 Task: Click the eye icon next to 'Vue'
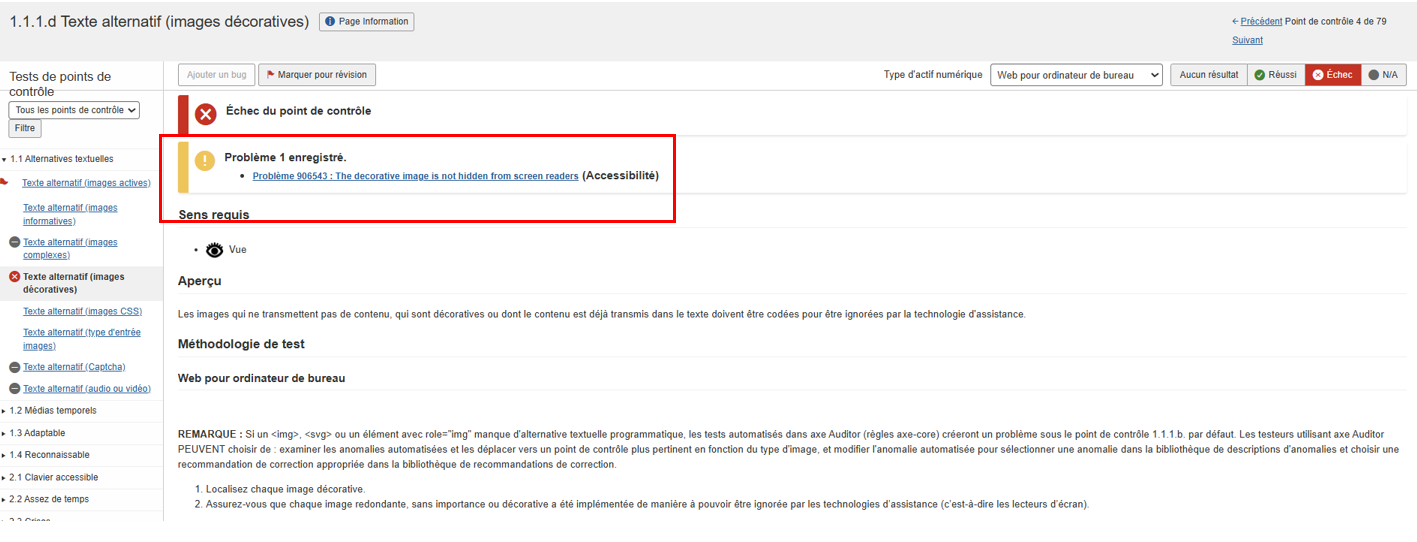coord(214,250)
